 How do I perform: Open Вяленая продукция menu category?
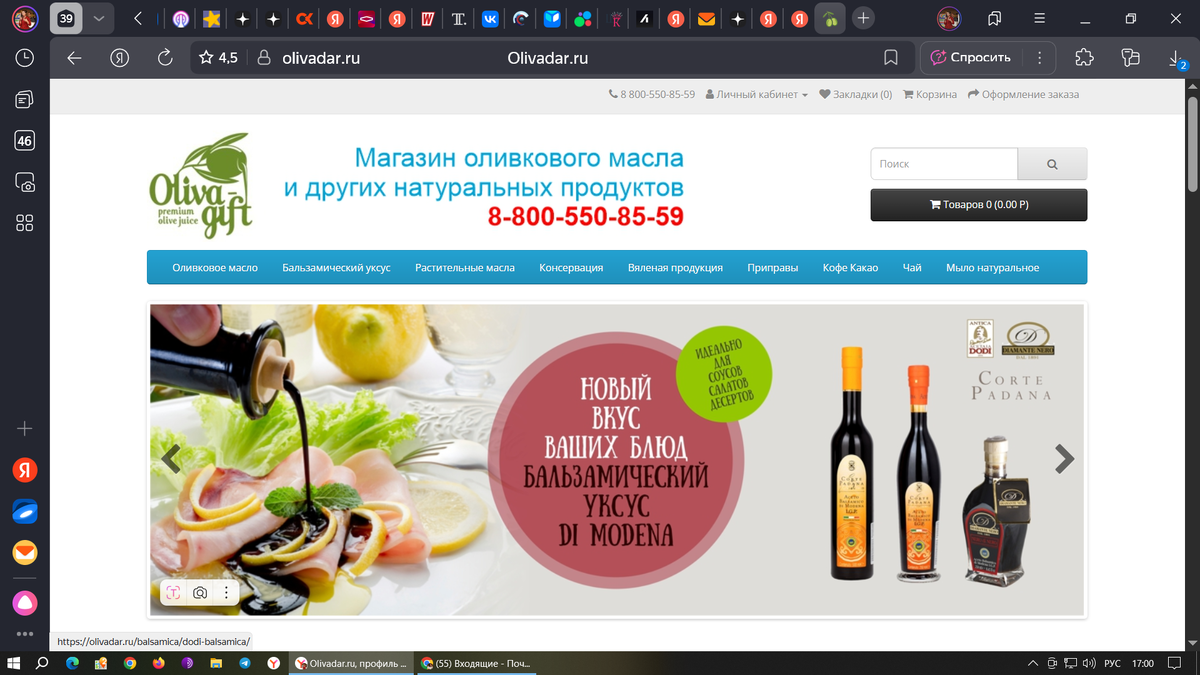(675, 268)
